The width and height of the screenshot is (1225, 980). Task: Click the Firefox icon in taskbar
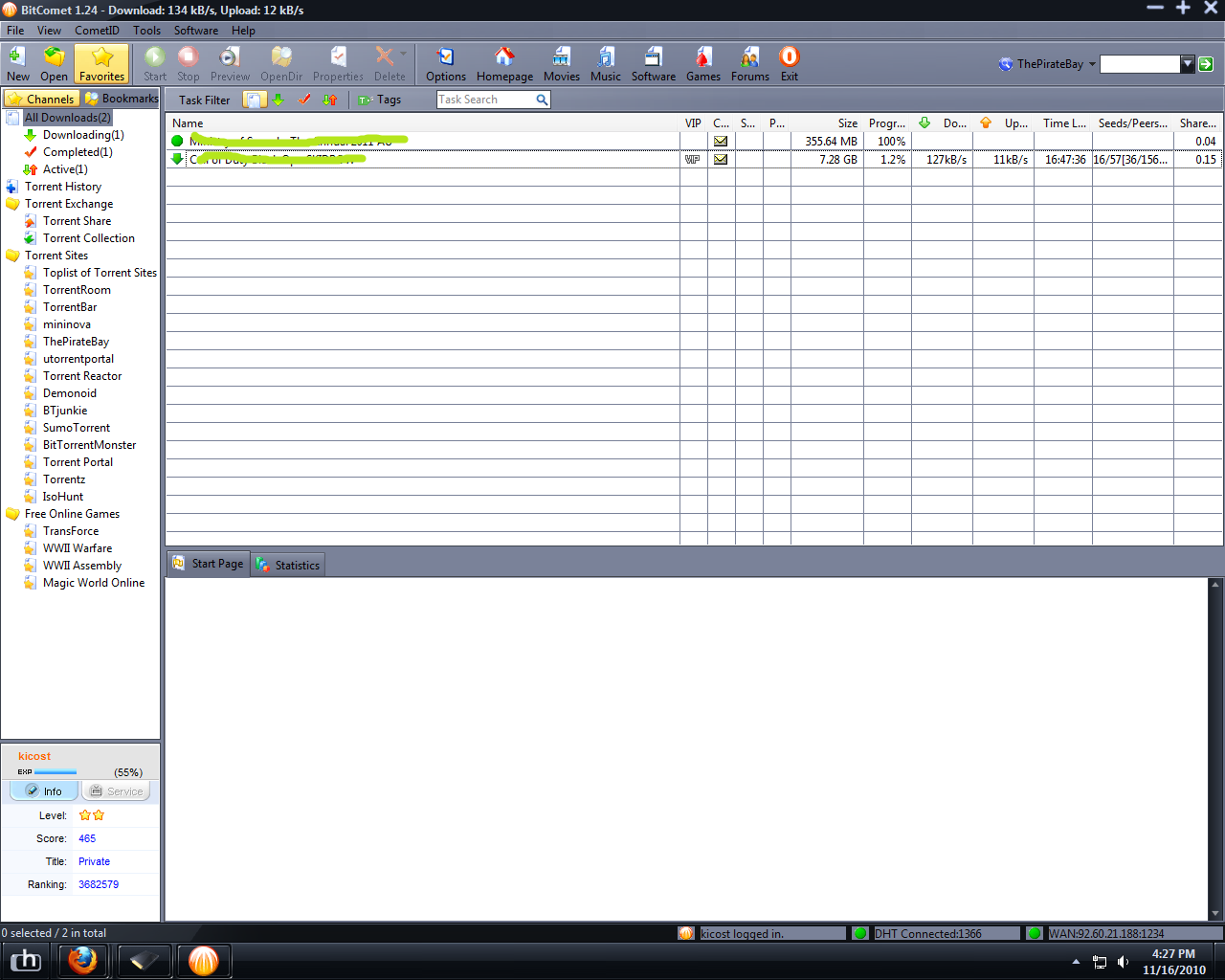pos(82,960)
